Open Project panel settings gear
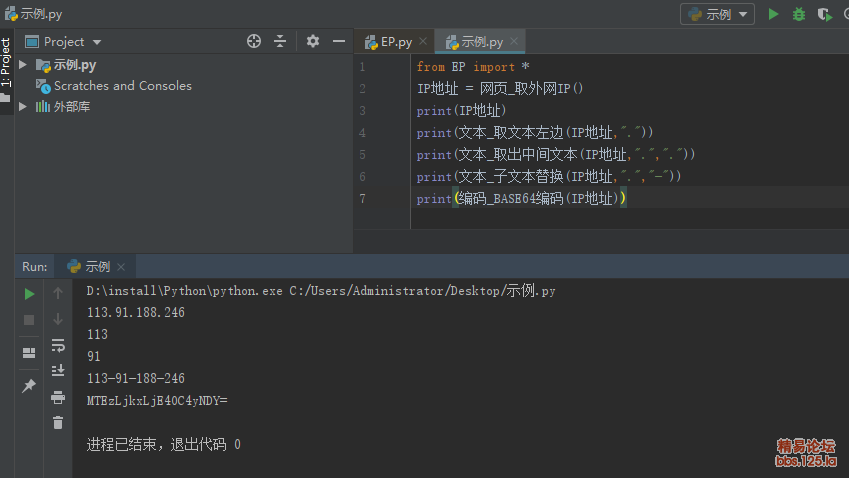Screen dimensions: 849x478 pos(313,41)
